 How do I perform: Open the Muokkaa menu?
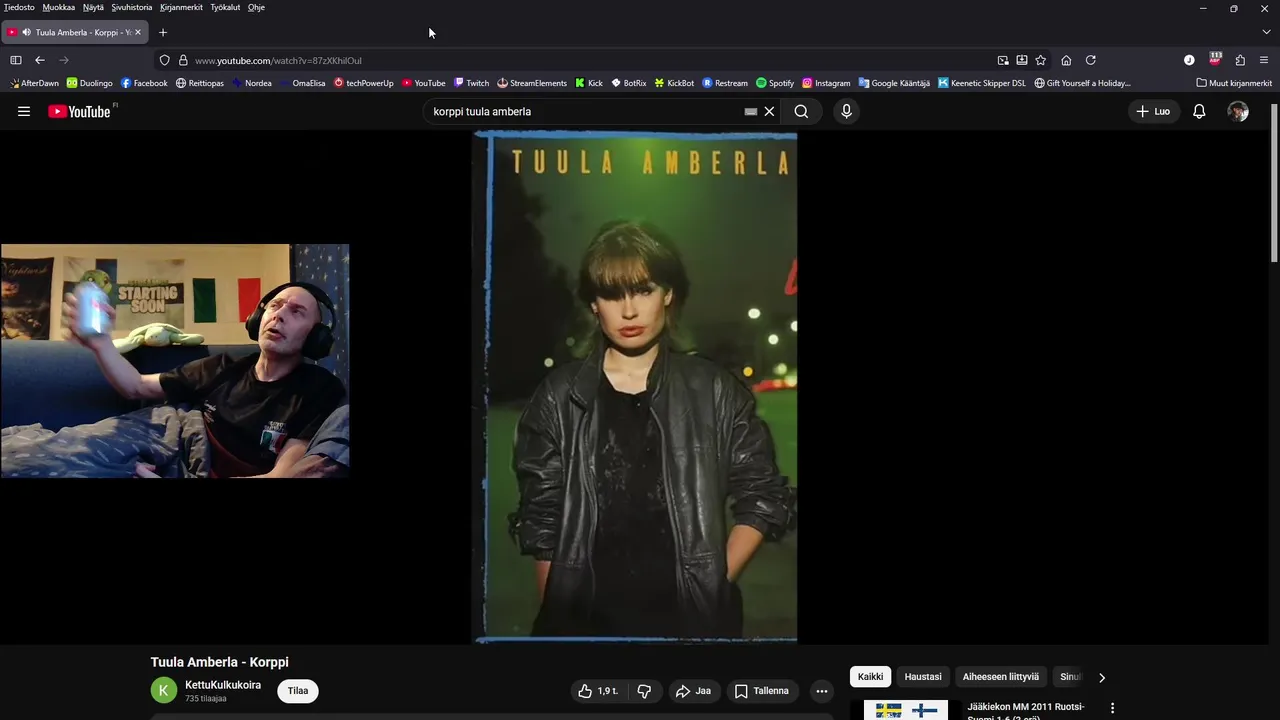pyautogui.click(x=58, y=7)
